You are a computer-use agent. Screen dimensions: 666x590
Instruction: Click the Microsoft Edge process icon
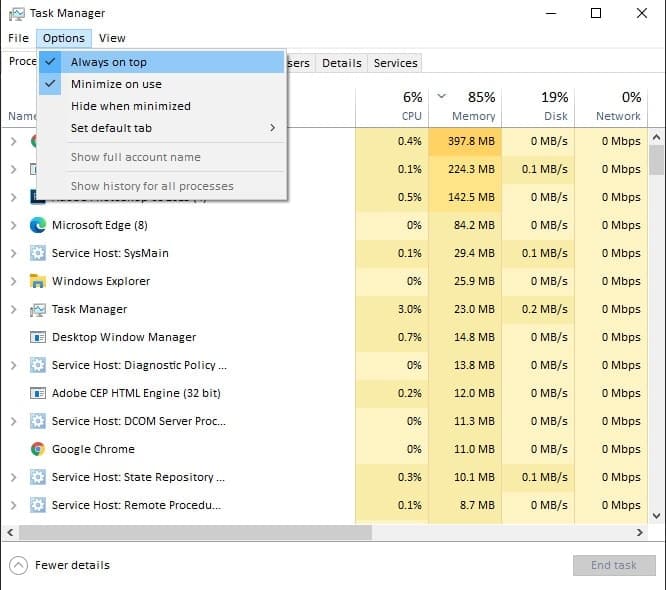click(38, 225)
